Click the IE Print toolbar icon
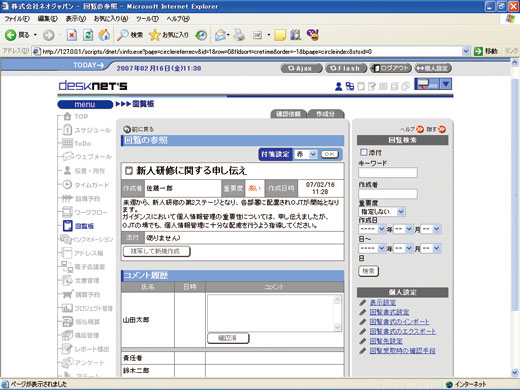The height and width of the screenshot is (390, 520). click(x=239, y=35)
